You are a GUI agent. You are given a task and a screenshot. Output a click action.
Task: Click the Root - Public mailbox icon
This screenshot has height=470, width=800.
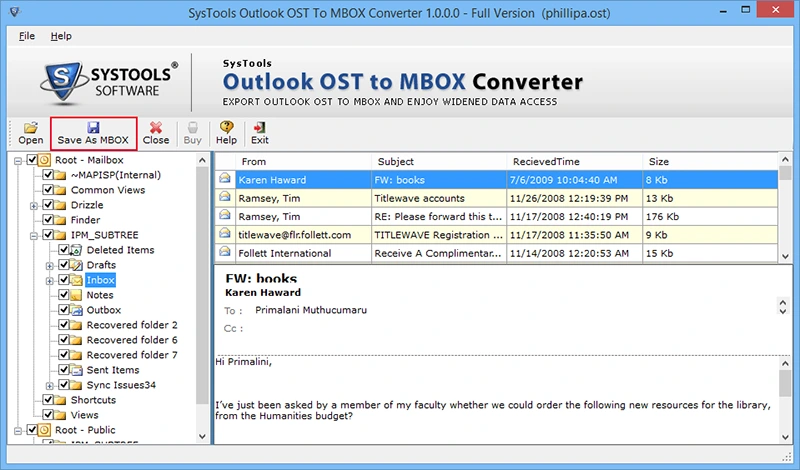tap(44, 430)
